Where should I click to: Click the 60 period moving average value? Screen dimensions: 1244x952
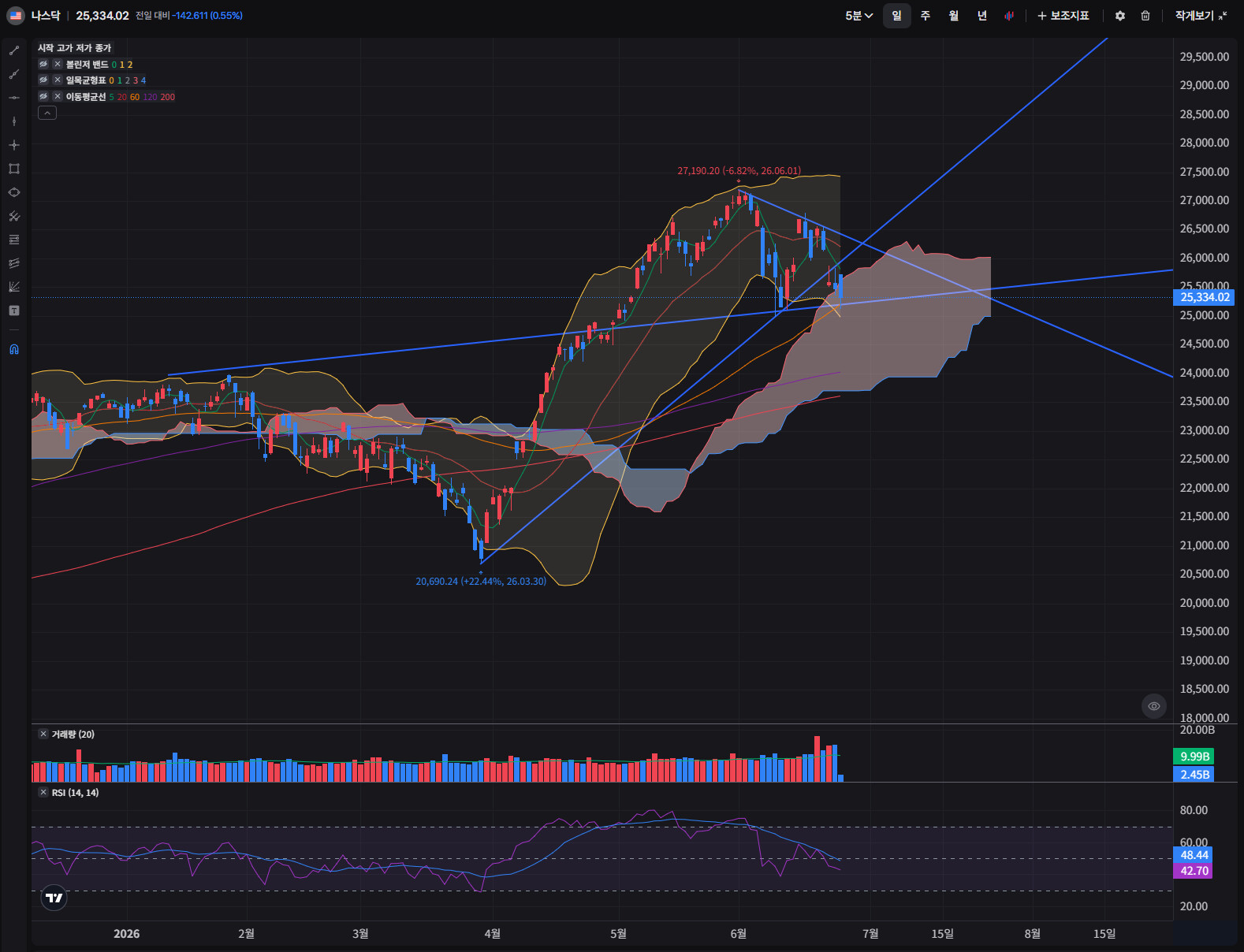click(135, 97)
